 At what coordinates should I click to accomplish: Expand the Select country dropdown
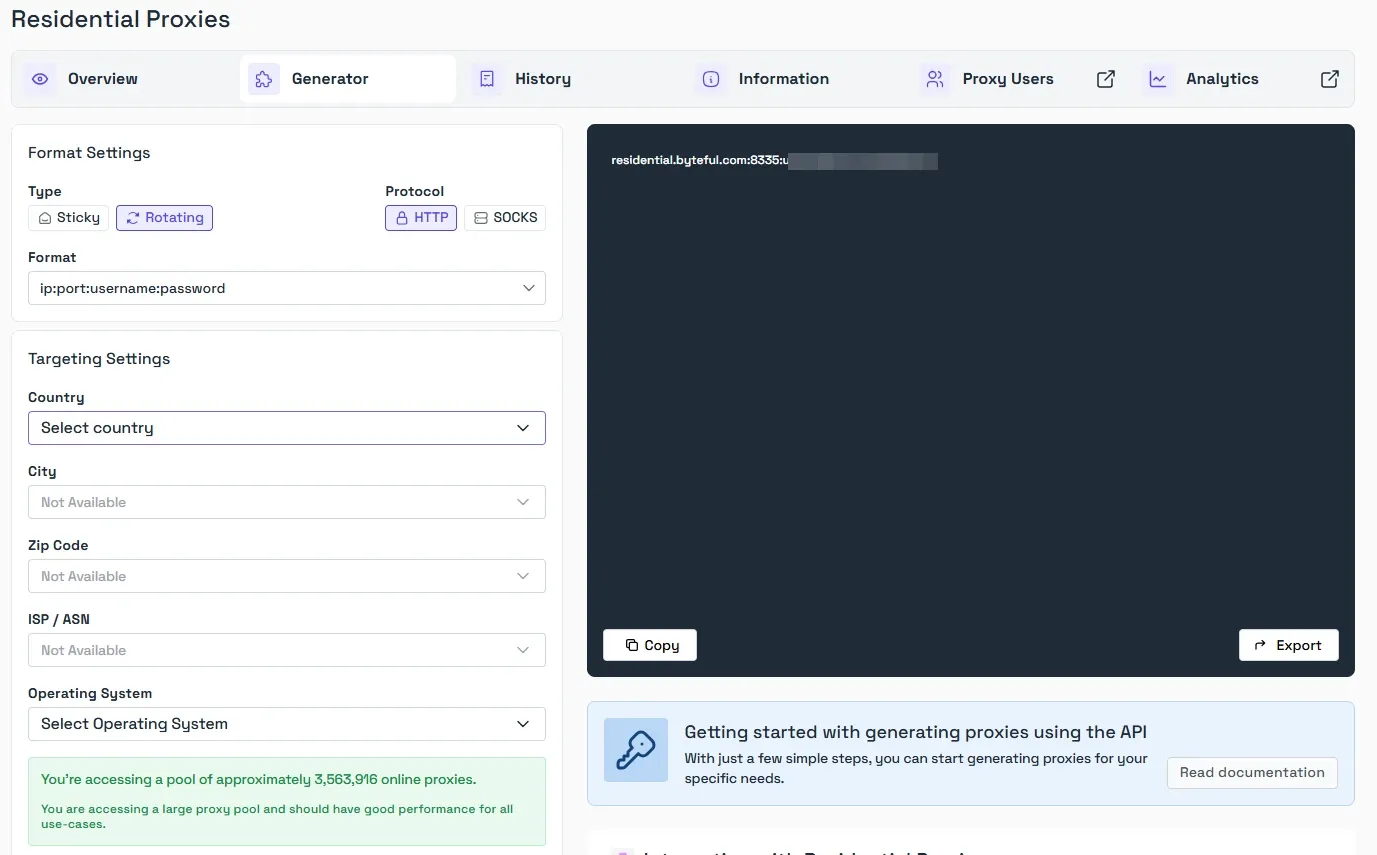(x=287, y=428)
